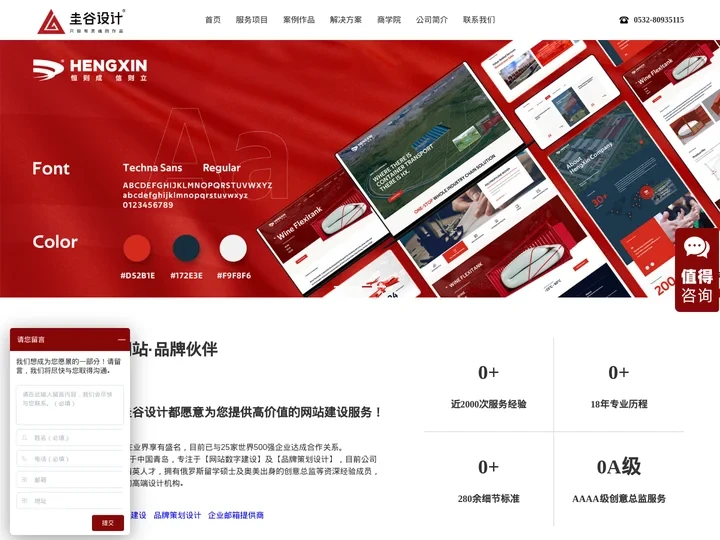The height and width of the screenshot is (540, 720).
Task: Click the AAAA级创意总监服务 stat text
Action: (619, 499)
